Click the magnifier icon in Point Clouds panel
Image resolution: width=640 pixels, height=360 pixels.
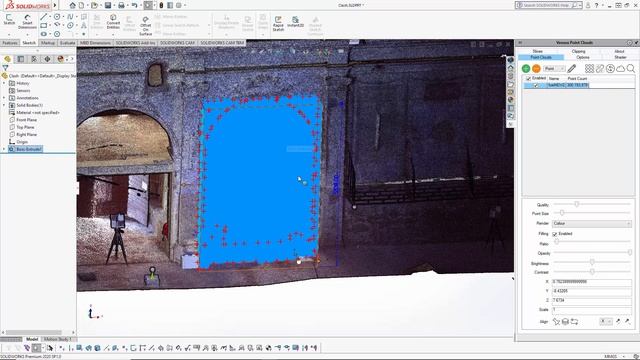tap(631, 69)
